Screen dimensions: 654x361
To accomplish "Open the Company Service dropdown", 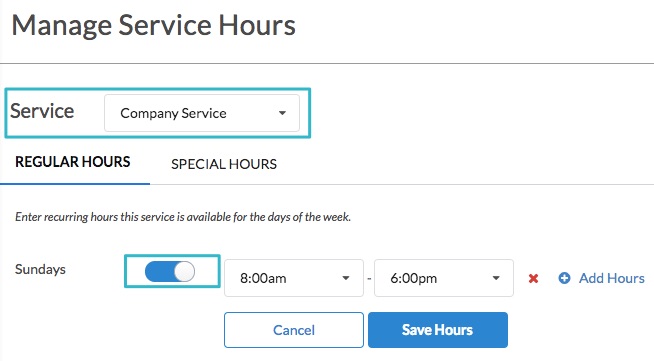I will click(202, 113).
